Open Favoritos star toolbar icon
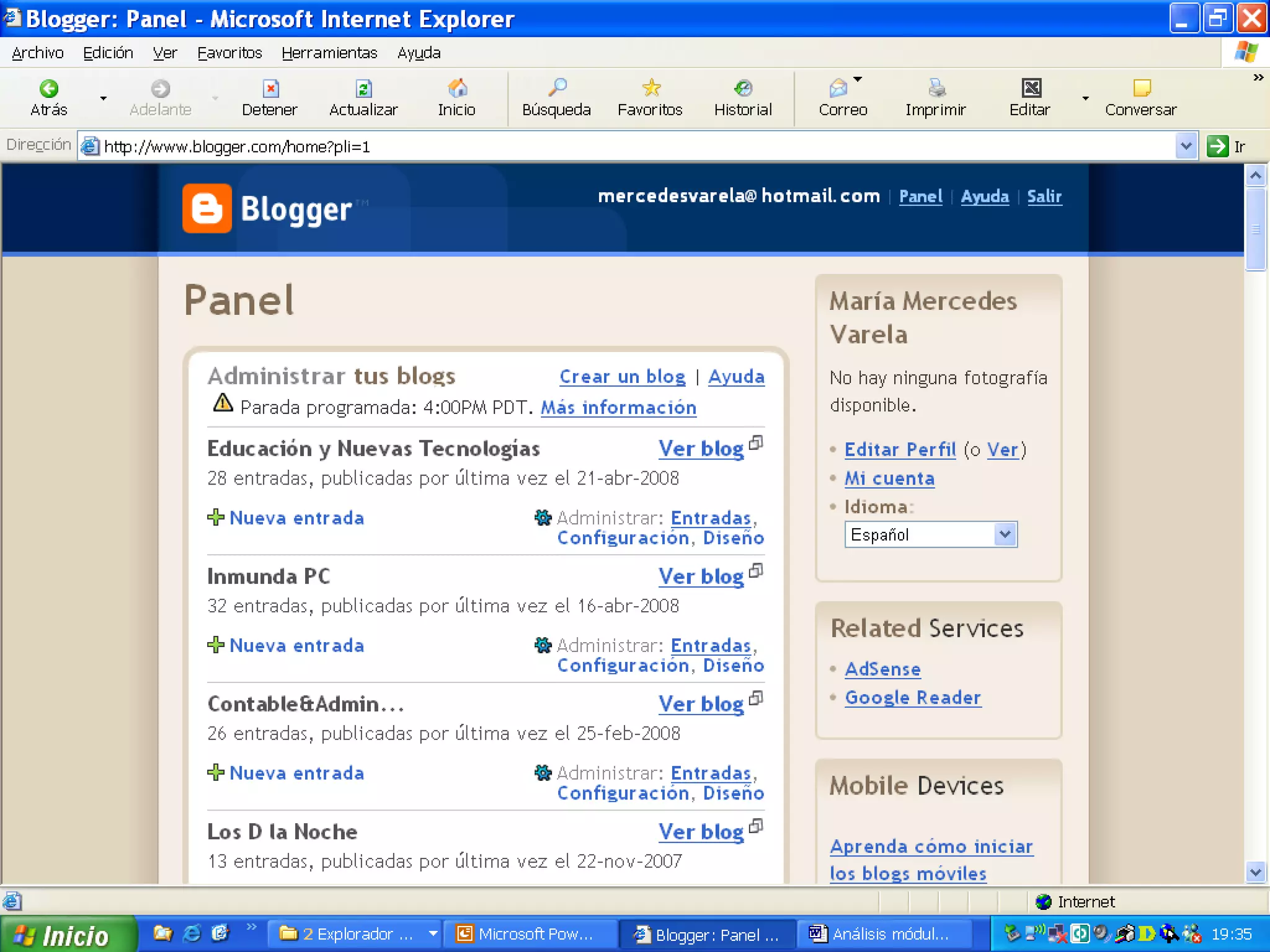This screenshot has width=1270, height=952. (x=651, y=88)
